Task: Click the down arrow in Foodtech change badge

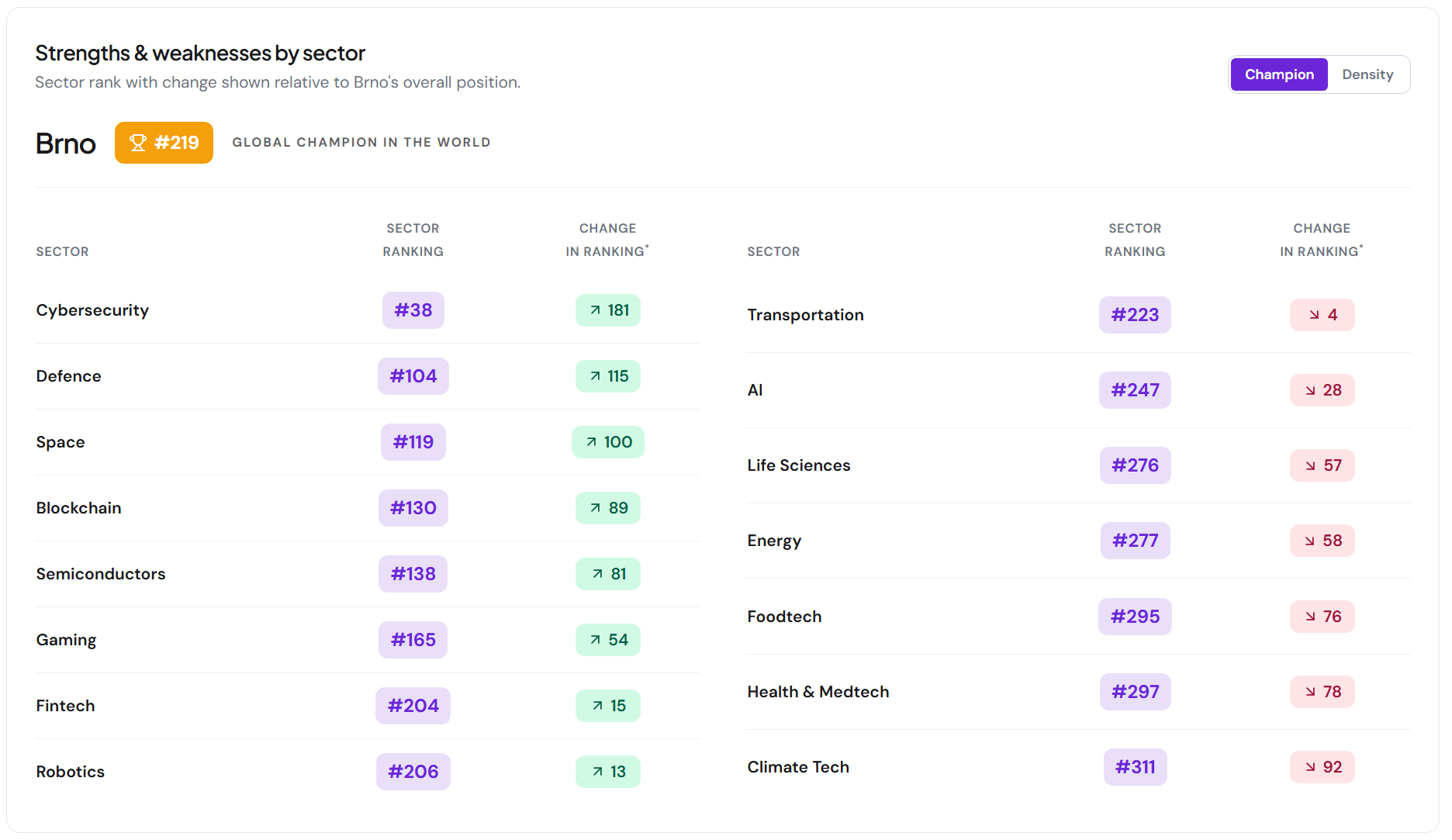Action: click(x=1310, y=617)
